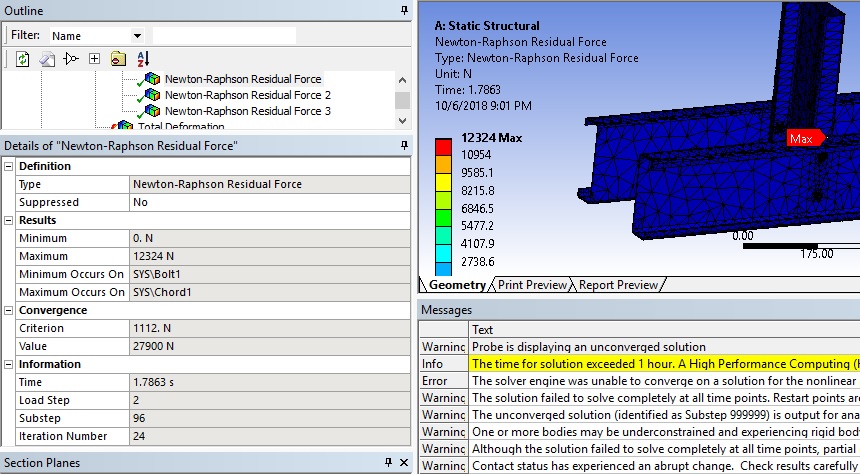The width and height of the screenshot is (860, 474).
Task: Click the expand-on-refresh plus icon
Action: click(94, 59)
